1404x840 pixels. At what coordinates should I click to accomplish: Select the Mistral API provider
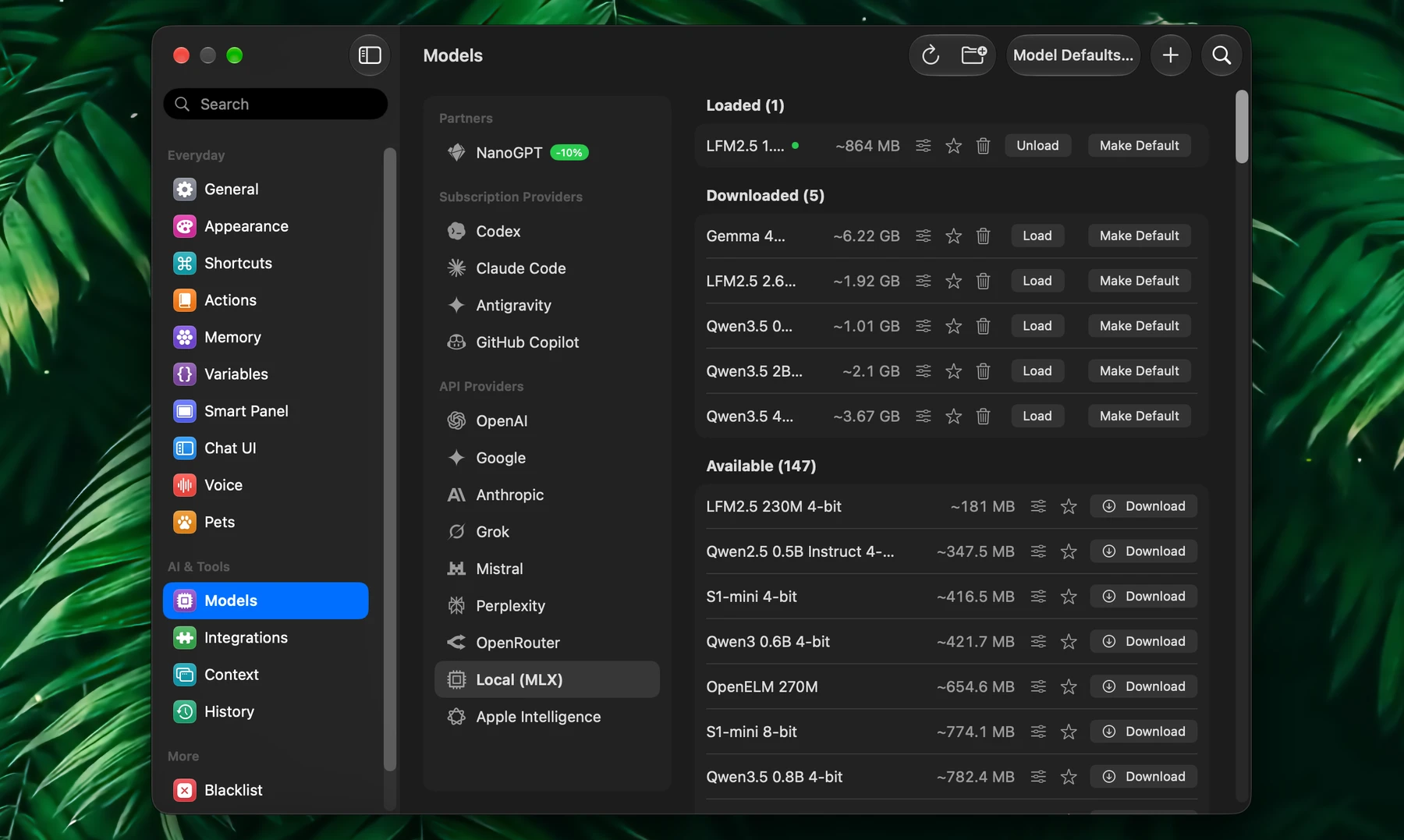tap(547, 569)
